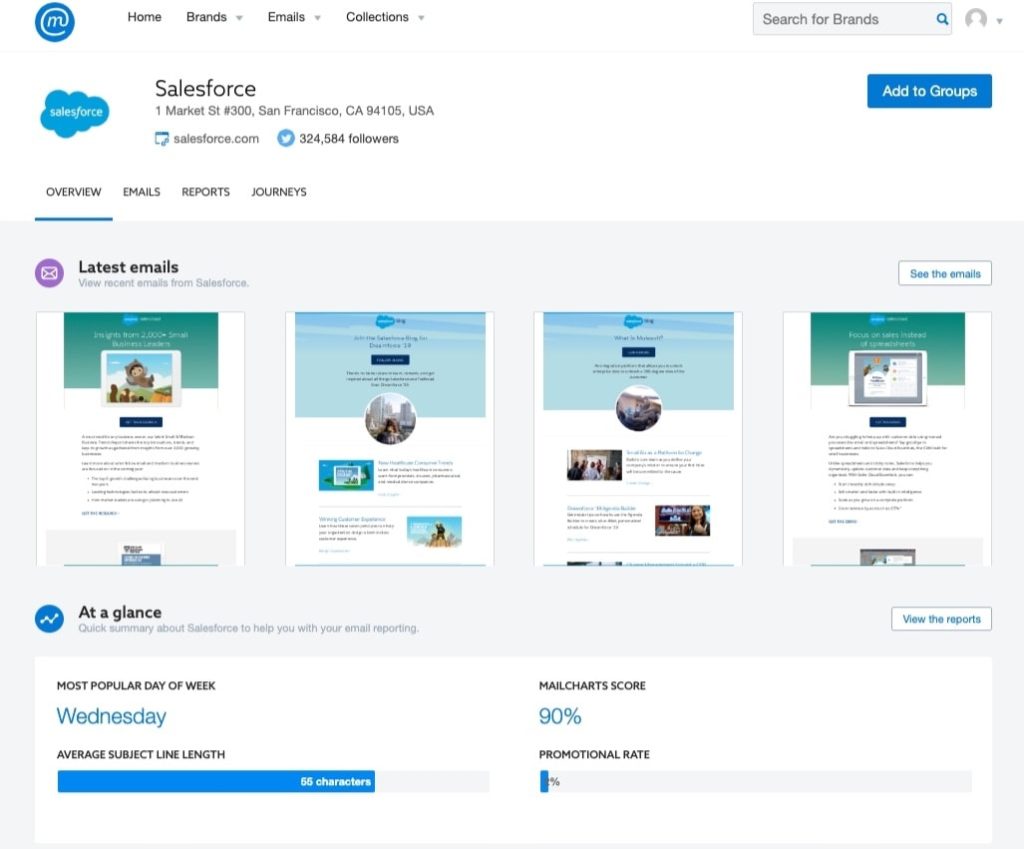Click the View the reports button
The height and width of the screenshot is (849, 1024).
(941, 619)
